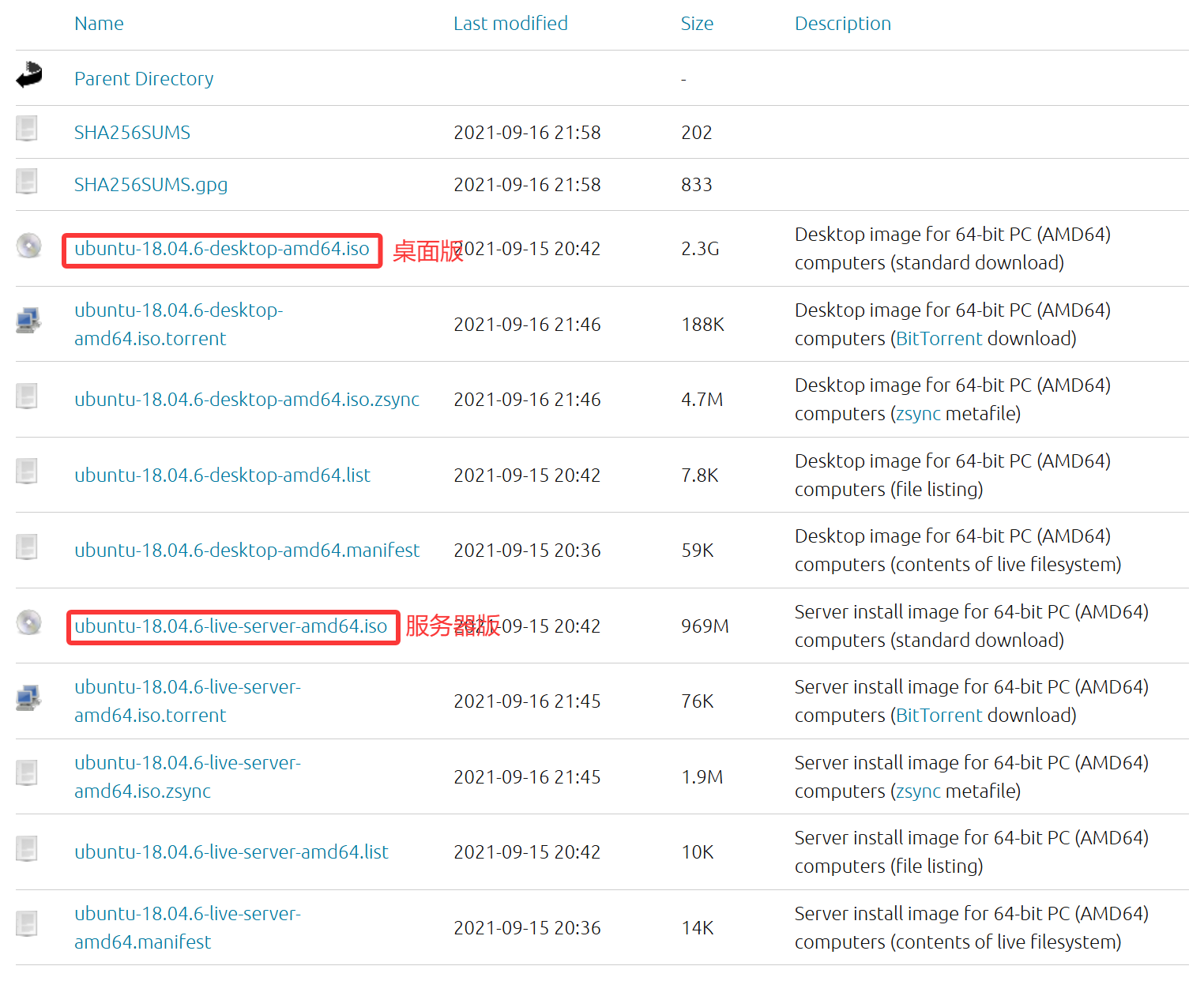Viewport: 1204px width, 981px height.
Task: Click the computer icon for live-server-amd64.iso.torrent
Action: point(28,697)
